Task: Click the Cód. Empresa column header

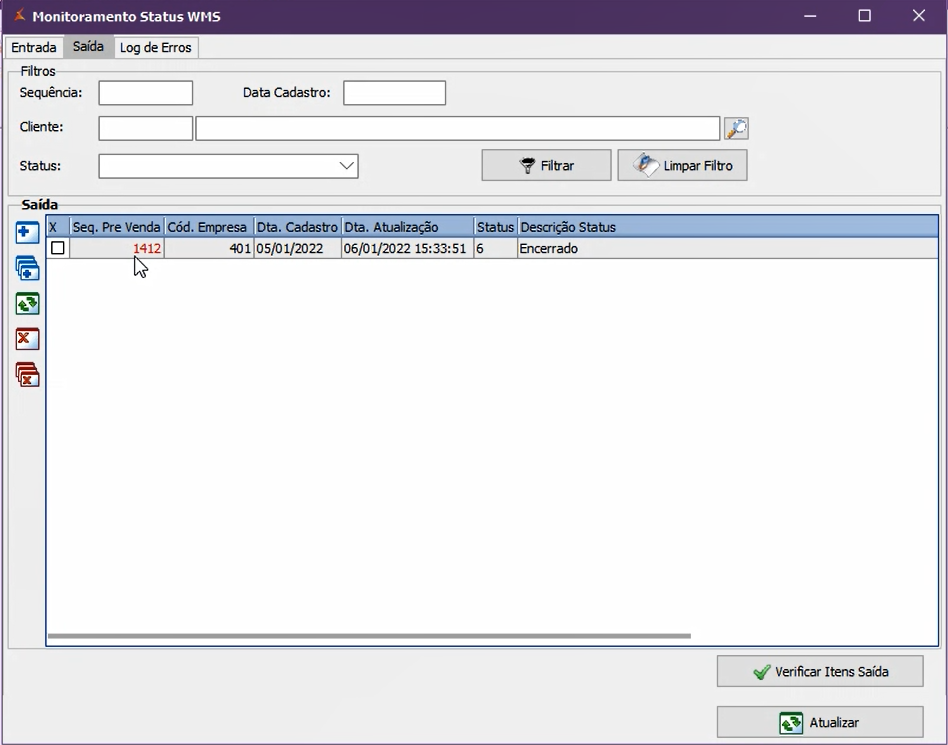Action: point(209,227)
